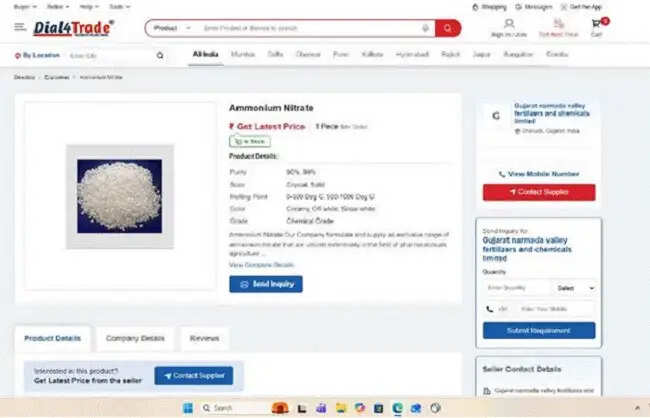Click the View Complete Details link
Viewport: 650px width, 418px height.
262,265
